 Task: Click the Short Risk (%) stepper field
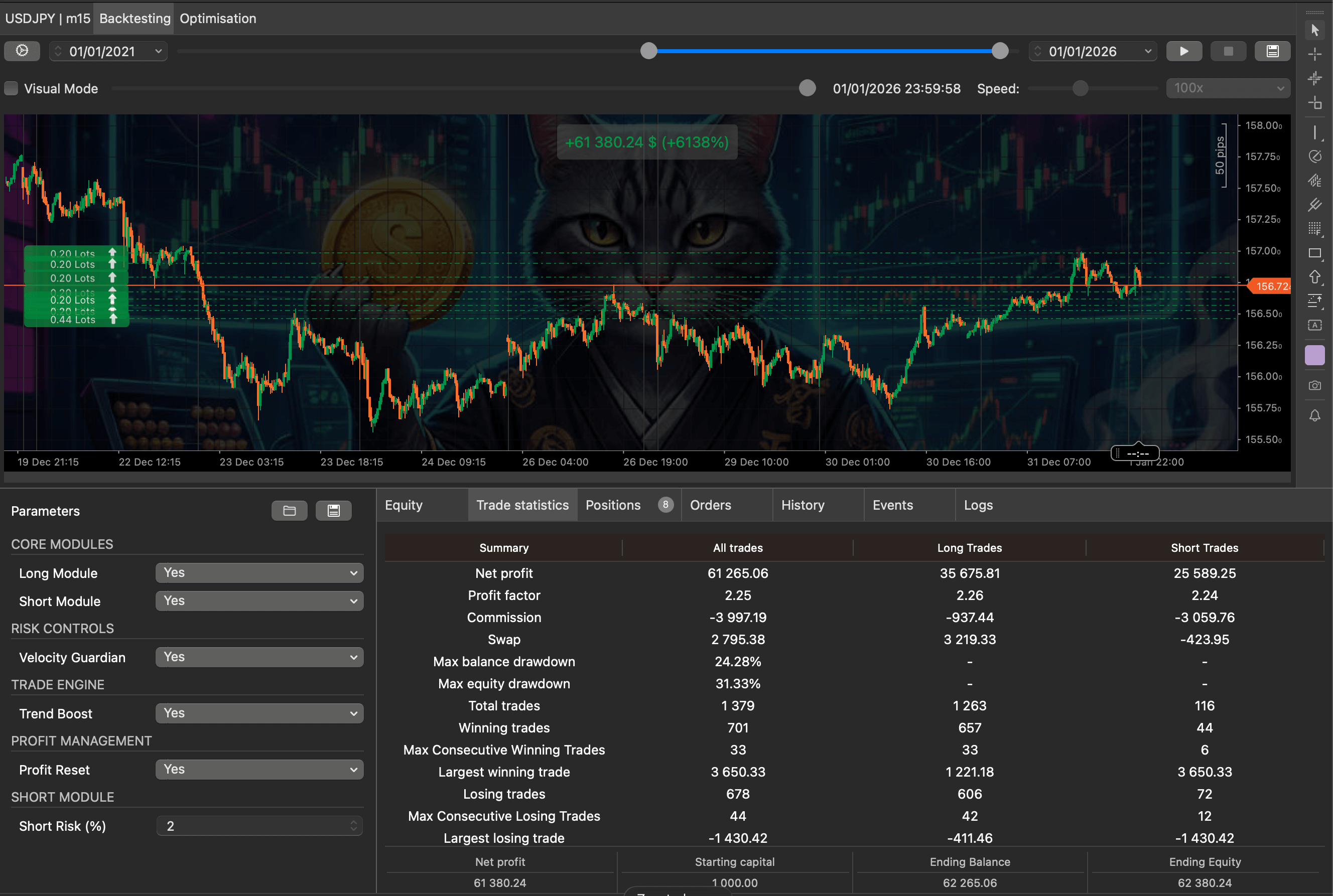(x=259, y=825)
